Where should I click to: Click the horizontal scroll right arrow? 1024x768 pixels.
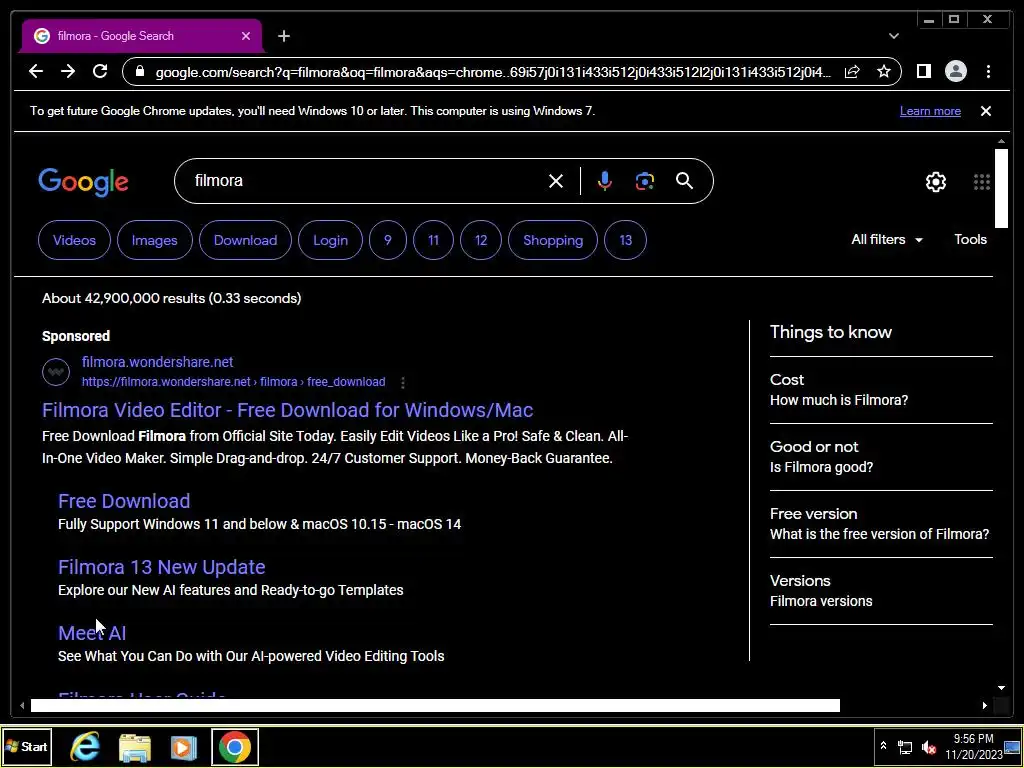click(x=984, y=705)
